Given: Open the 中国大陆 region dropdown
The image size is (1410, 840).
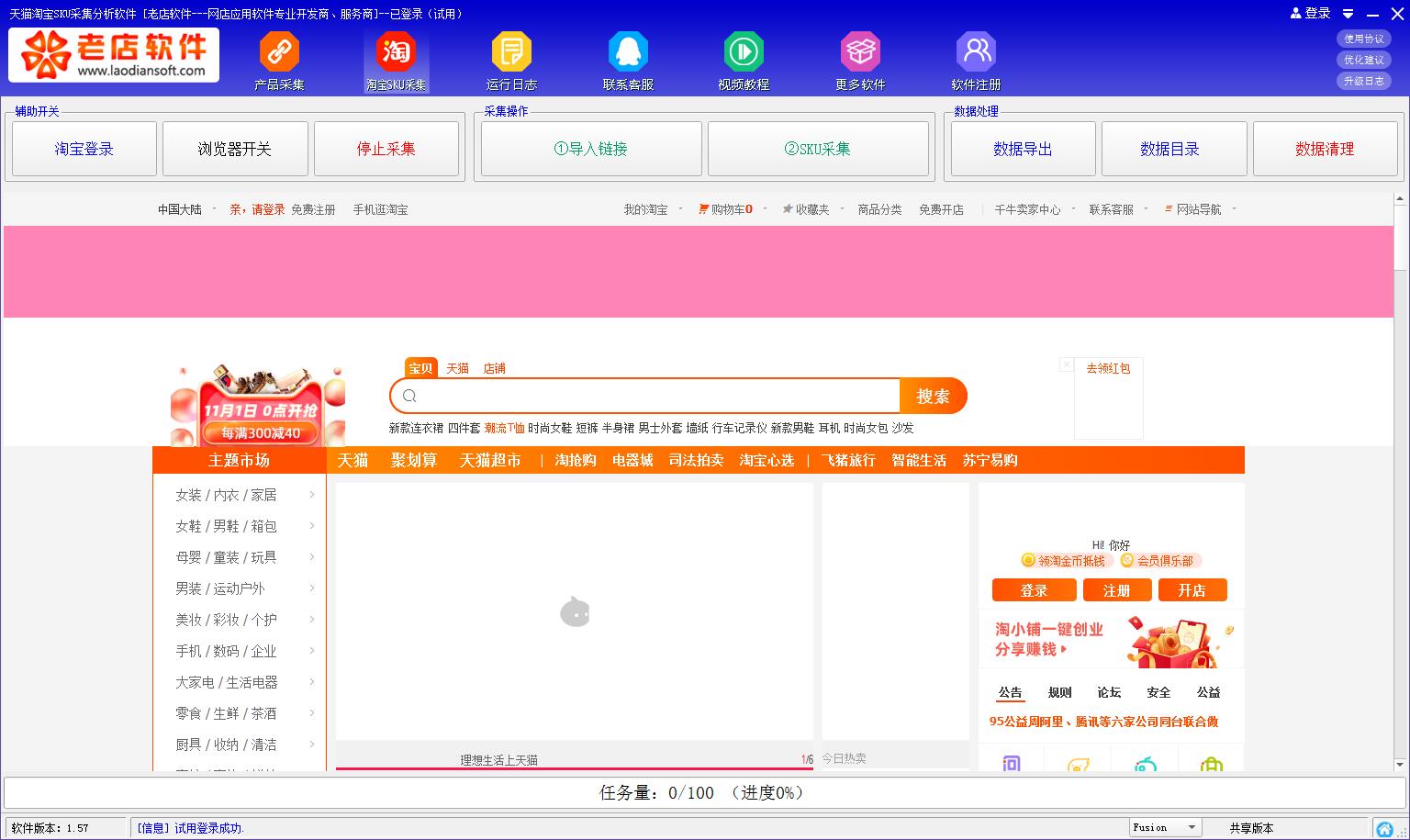Looking at the screenshot, I should tap(180, 209).
